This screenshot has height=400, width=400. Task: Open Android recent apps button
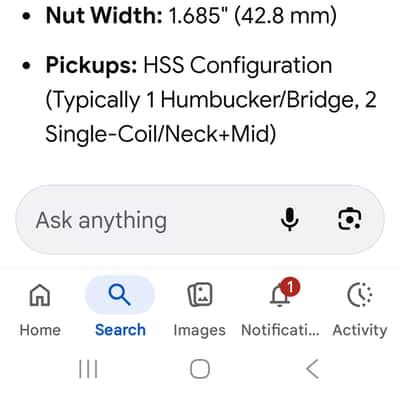tap(88, 369)
